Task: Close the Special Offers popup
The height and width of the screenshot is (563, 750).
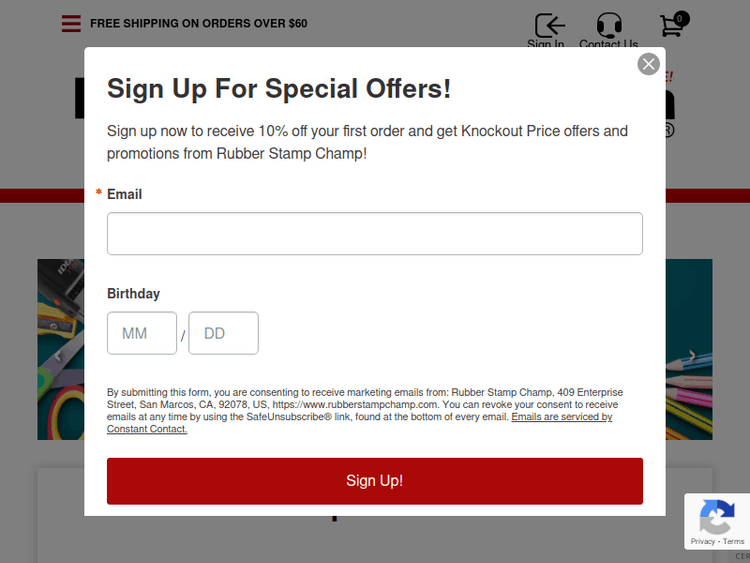Action: [649, 64]
